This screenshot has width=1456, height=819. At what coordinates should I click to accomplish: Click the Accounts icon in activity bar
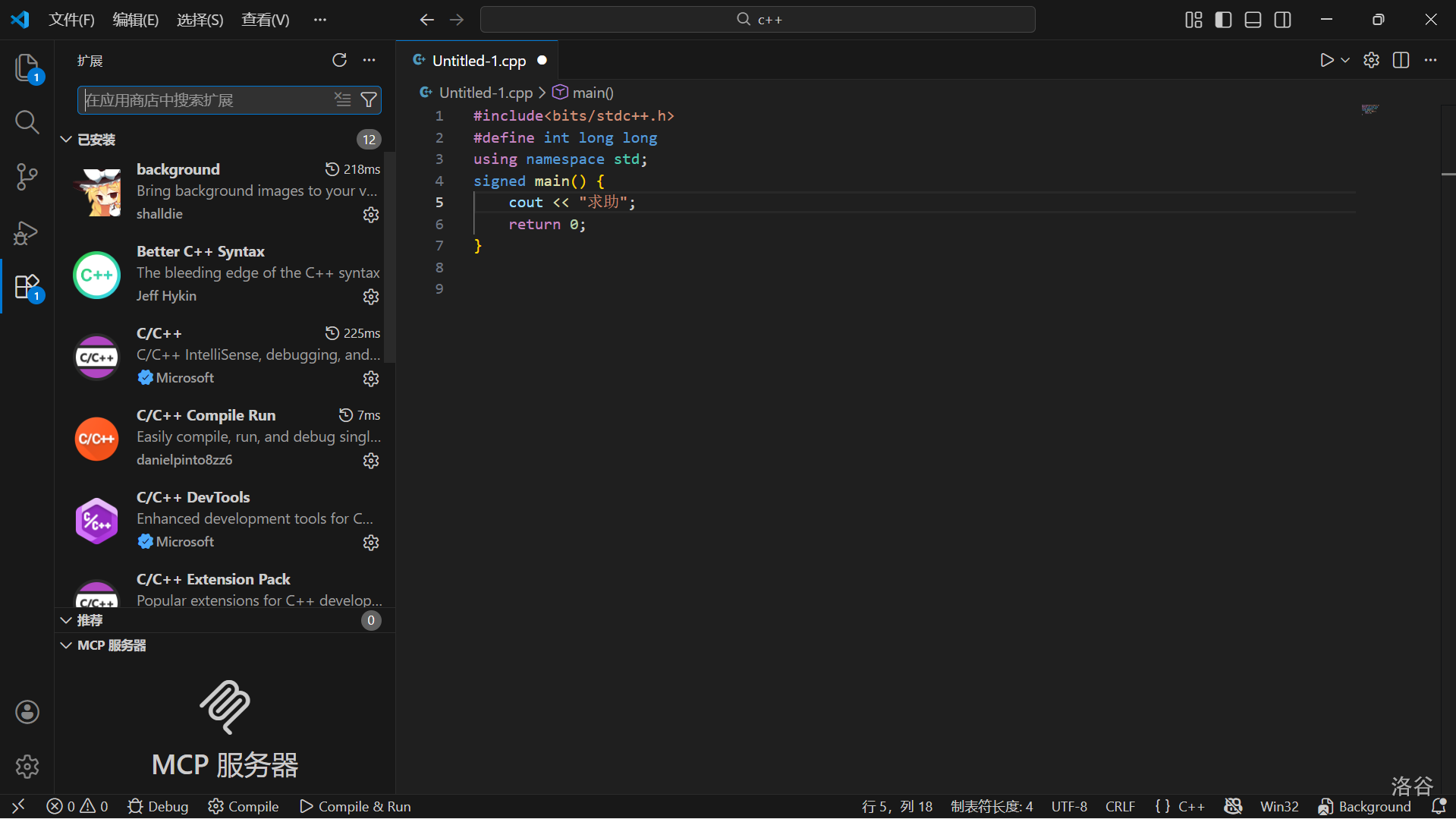click(x=27, y=712)
